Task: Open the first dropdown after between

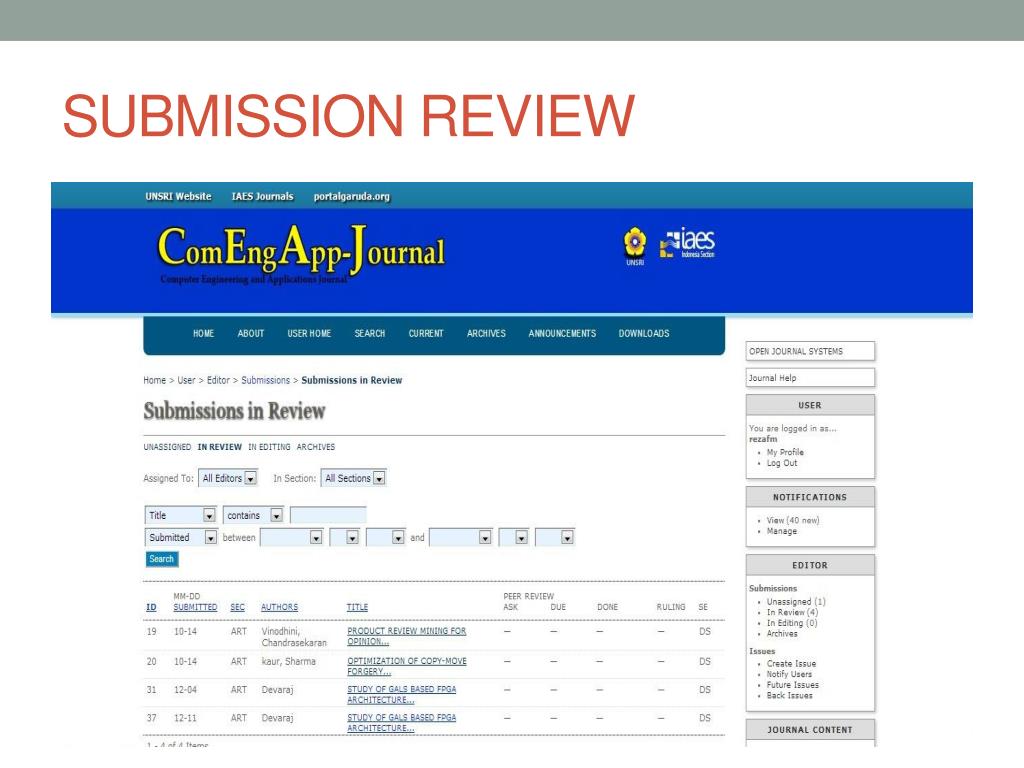Action: pyautogui.click(x=291, y=537)
